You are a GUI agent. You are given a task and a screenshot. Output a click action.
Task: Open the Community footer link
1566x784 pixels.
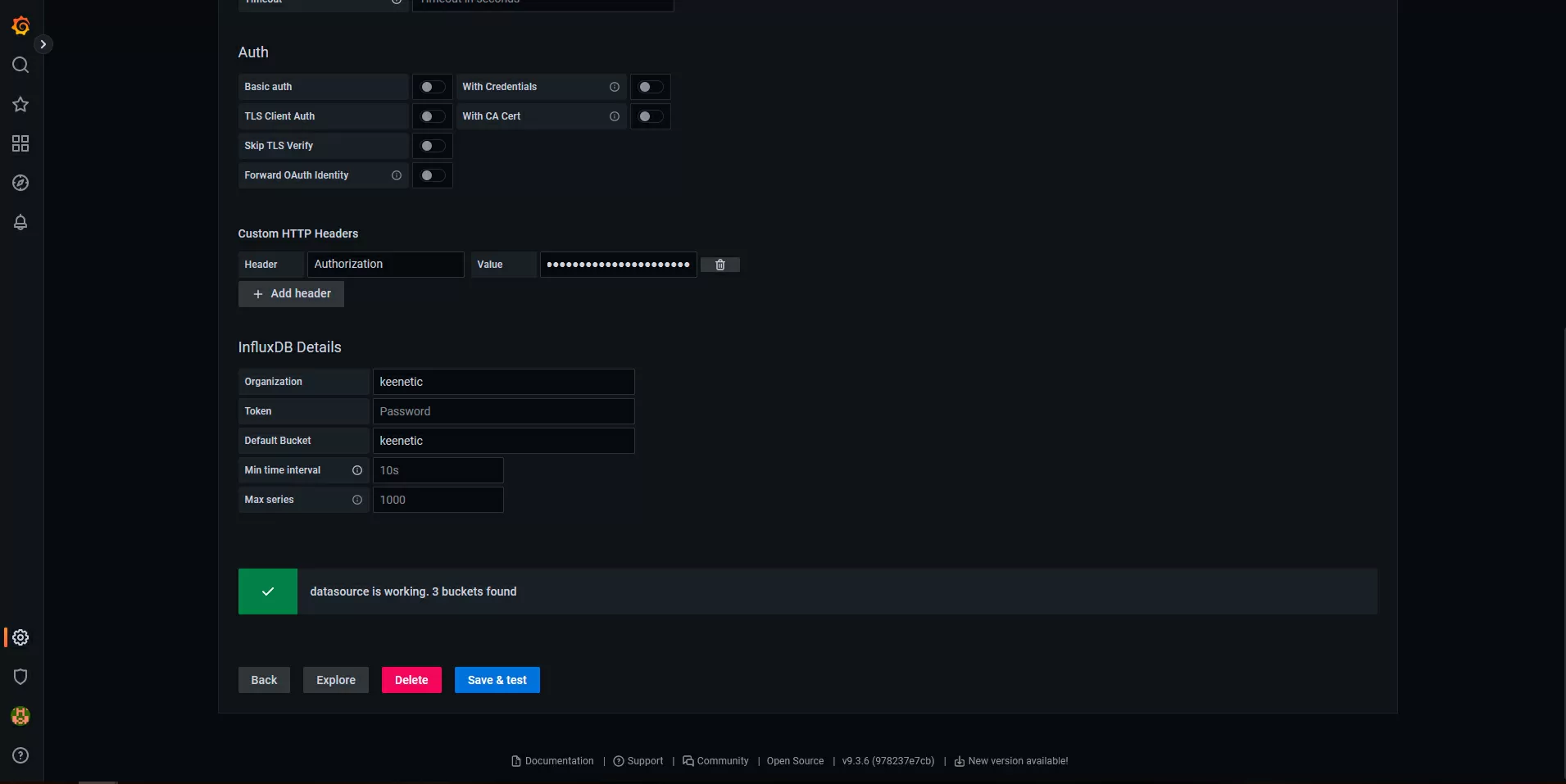715,761
